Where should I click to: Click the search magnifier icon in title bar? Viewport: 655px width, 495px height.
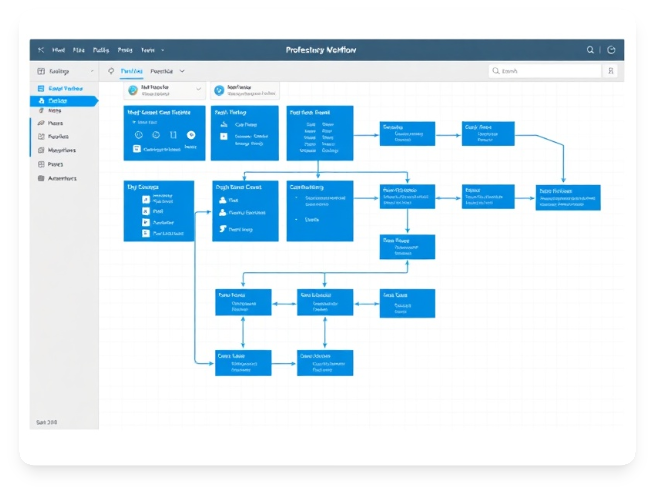tap(590, 49)
